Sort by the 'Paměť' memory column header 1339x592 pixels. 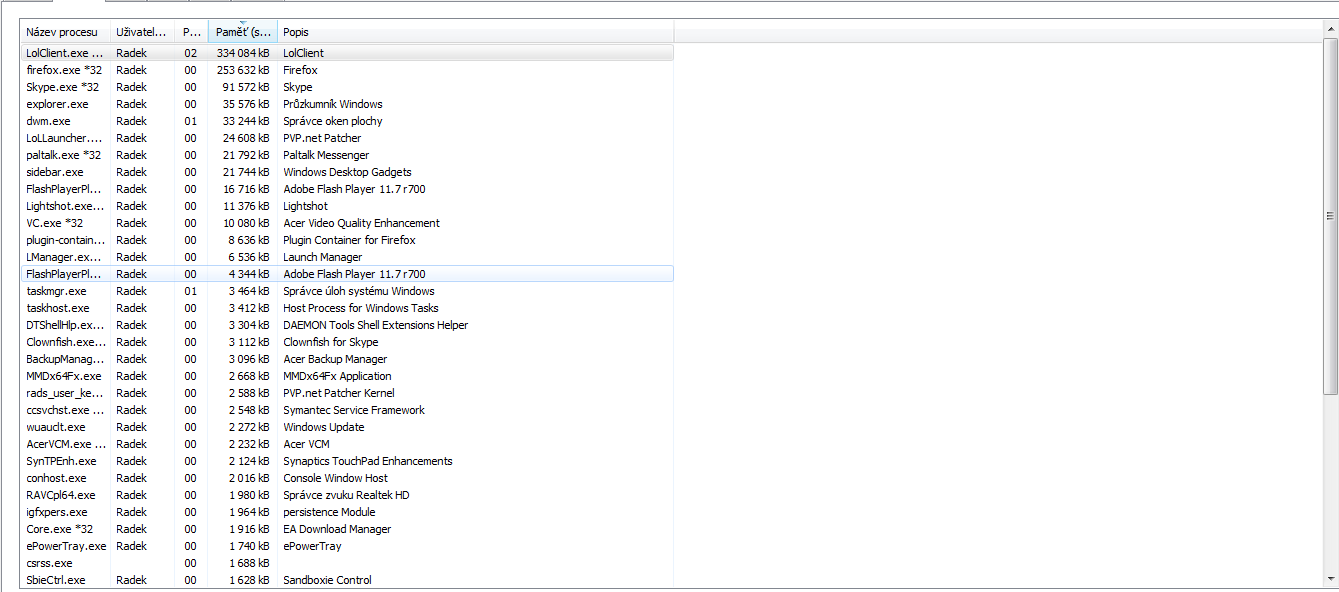[243, 32]
